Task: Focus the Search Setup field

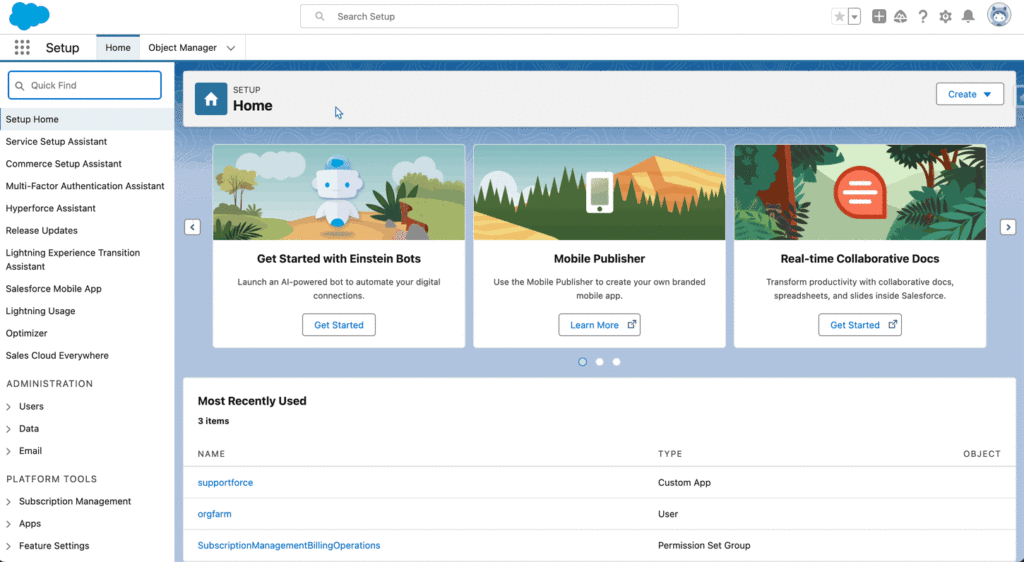Action: [489, 16]
